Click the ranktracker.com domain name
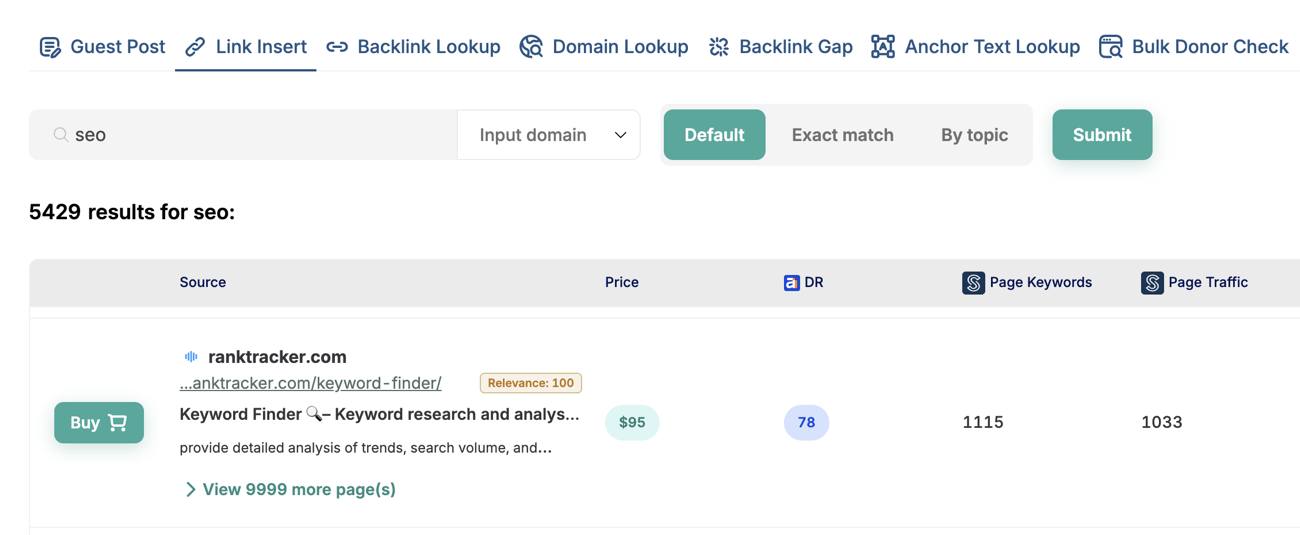The image size is (1300, 535). pyautogui.click(x=277, y=357)
